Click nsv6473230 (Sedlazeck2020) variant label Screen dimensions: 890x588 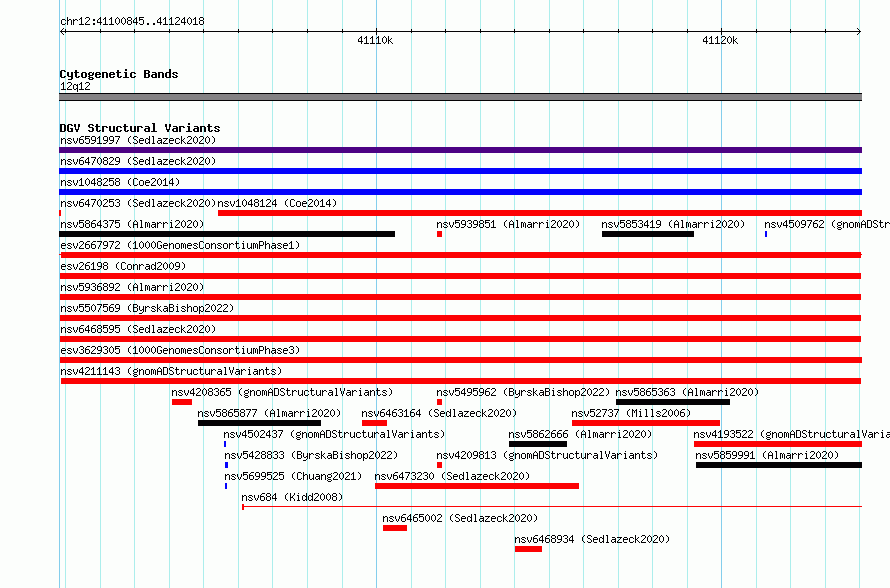pyautogui.click(x=452, y=476)
